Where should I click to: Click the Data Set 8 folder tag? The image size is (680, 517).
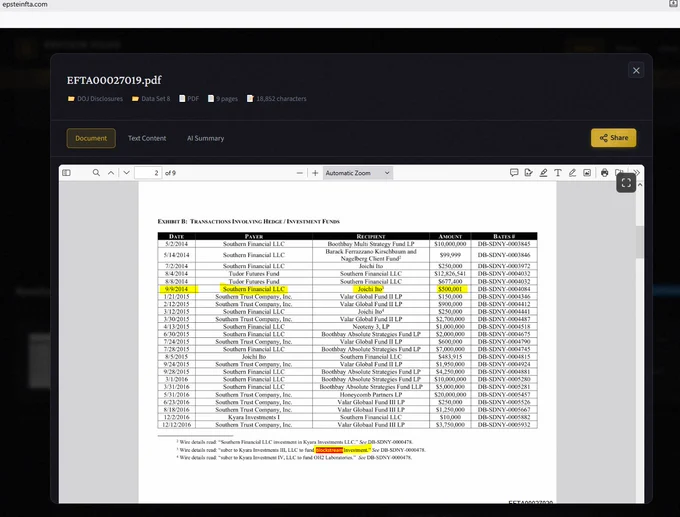coord(151,99)
